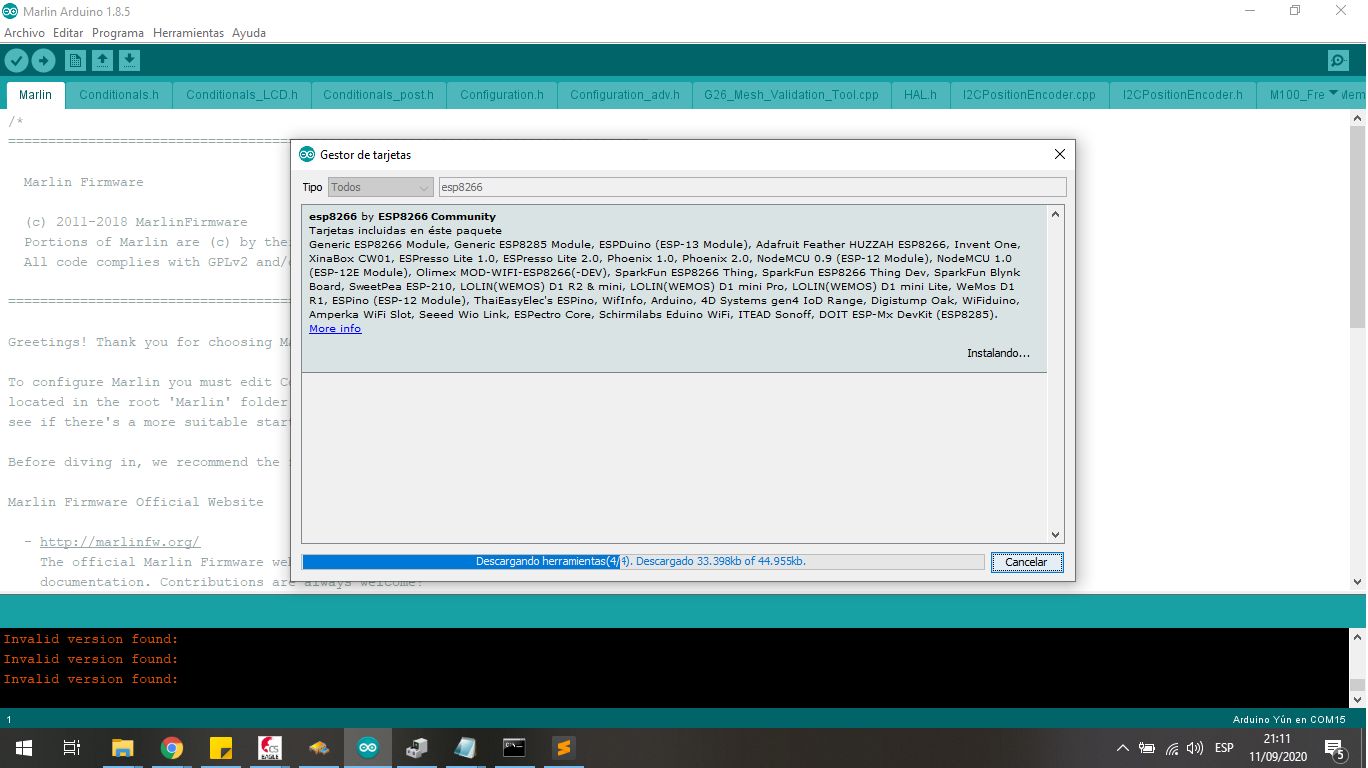Click the Save sketch down-arrow icon
1368x768 pixels.
coord(129,61)
